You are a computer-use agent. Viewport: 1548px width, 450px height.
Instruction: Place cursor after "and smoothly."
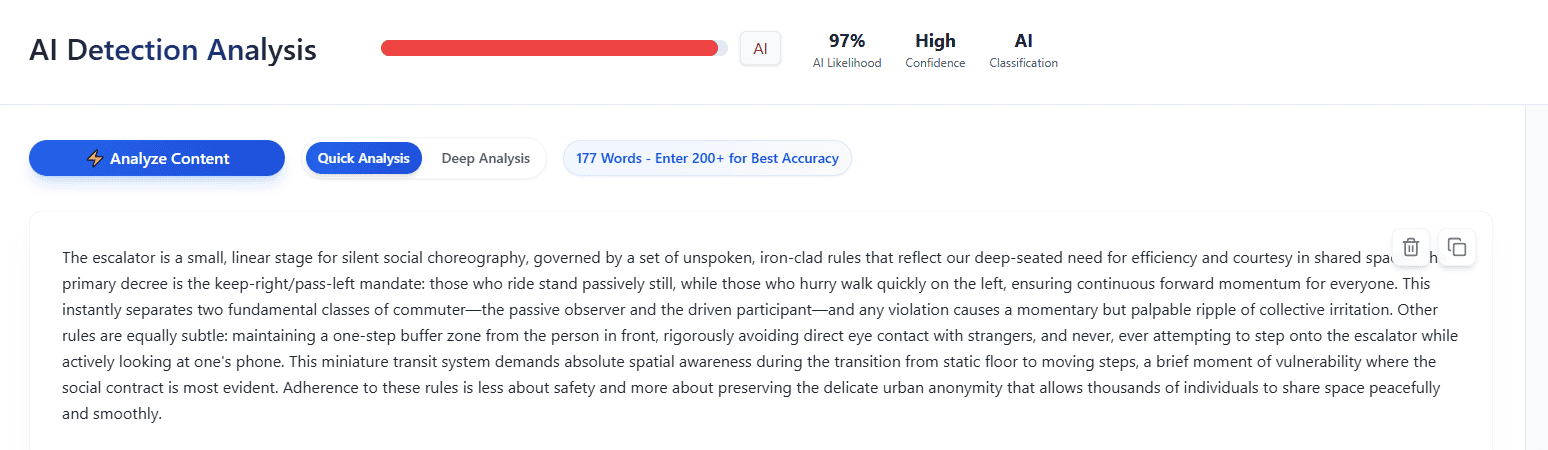point(162,414)
